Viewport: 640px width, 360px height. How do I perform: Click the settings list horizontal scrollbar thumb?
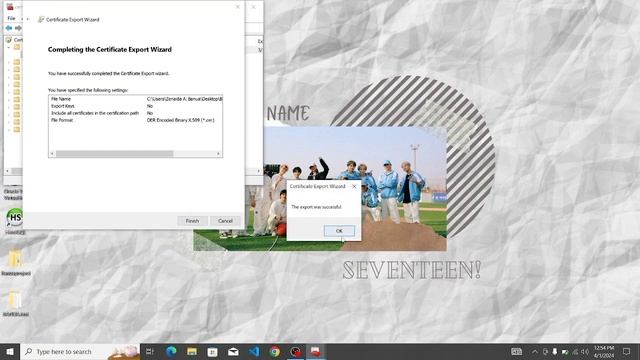[x=115, y=154]
